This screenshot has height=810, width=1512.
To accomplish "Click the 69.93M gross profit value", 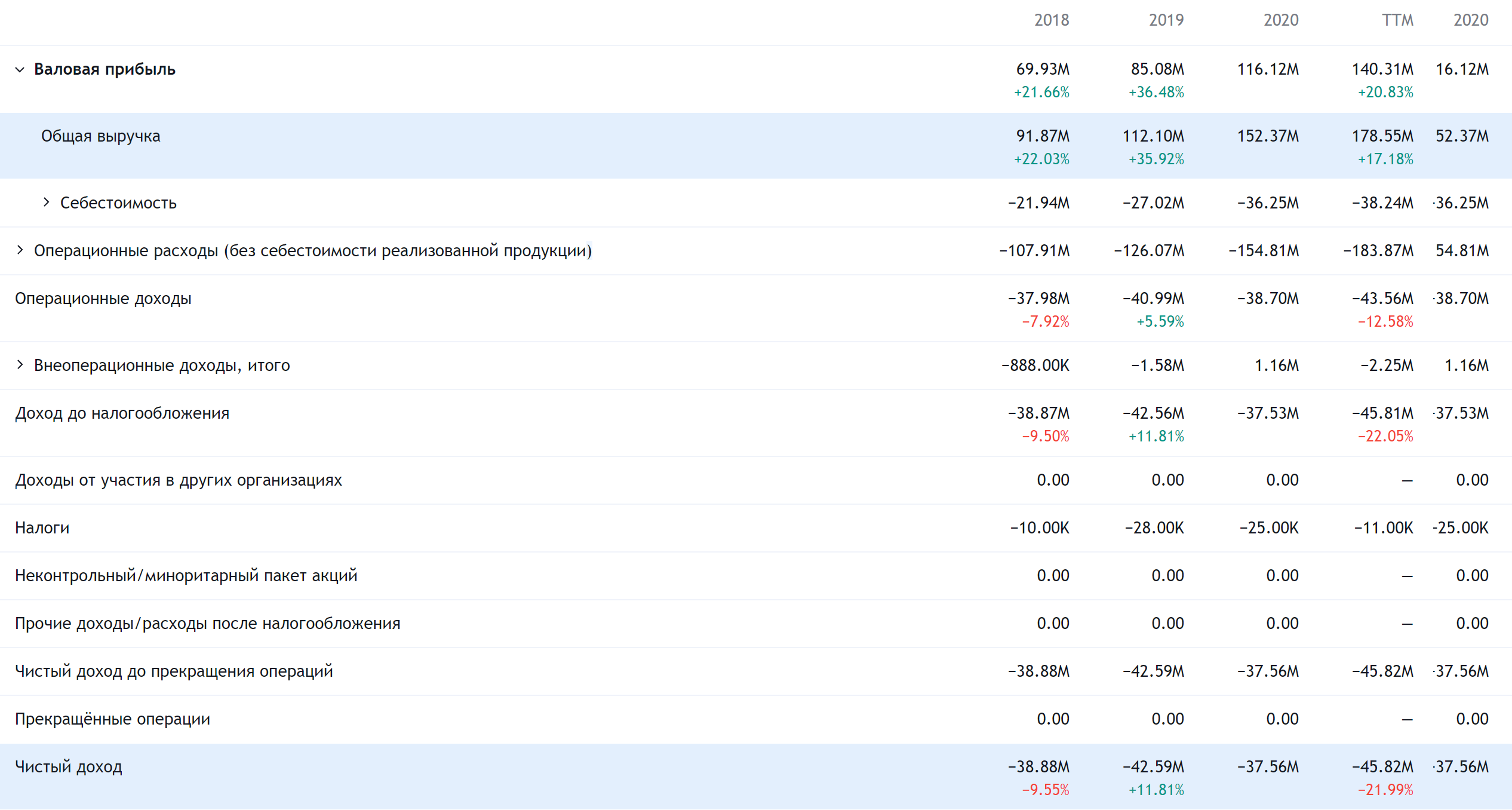I will (x=1043, y=69).
